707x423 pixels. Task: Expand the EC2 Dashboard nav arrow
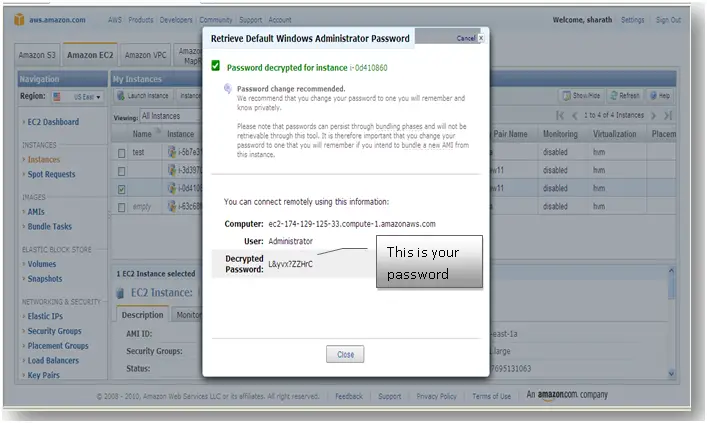click(24, 122)
